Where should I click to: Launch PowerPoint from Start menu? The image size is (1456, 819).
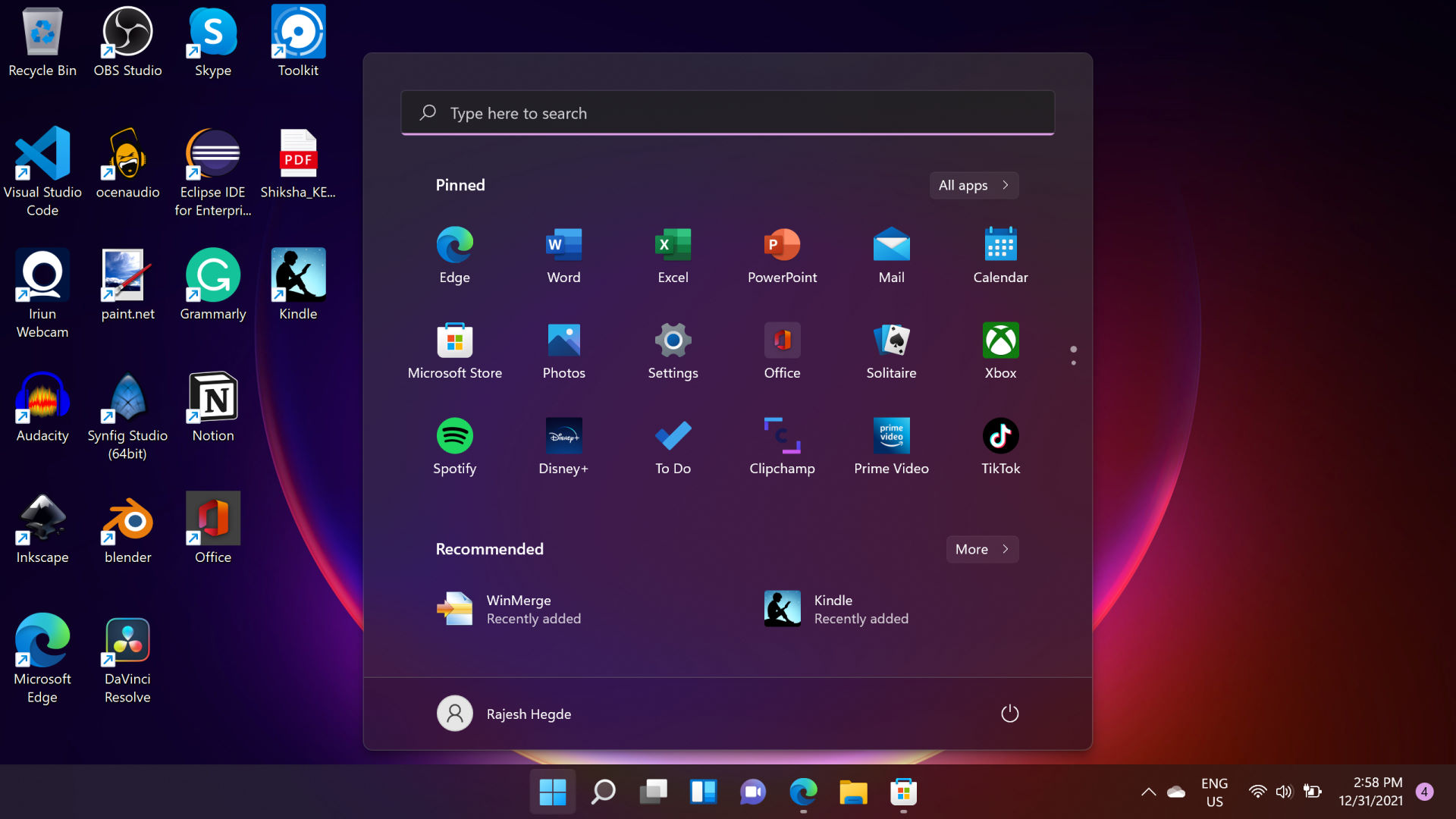pyautogui.click(x=782, y=256)
